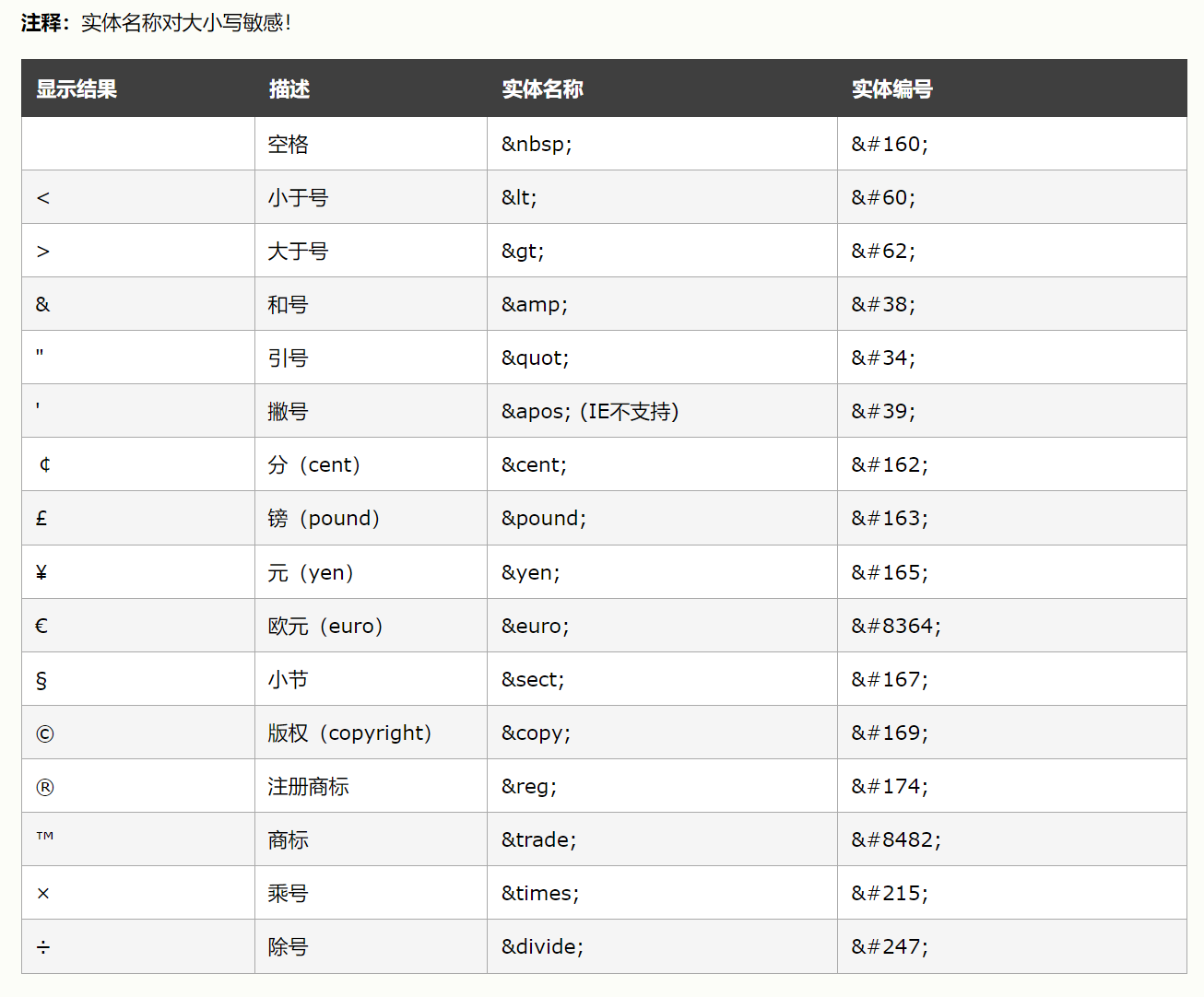Click the &apos; (IE不支持) cell
Image resolution: width=1204 pixels, height=997 pixels.
[x=590, y=412]
